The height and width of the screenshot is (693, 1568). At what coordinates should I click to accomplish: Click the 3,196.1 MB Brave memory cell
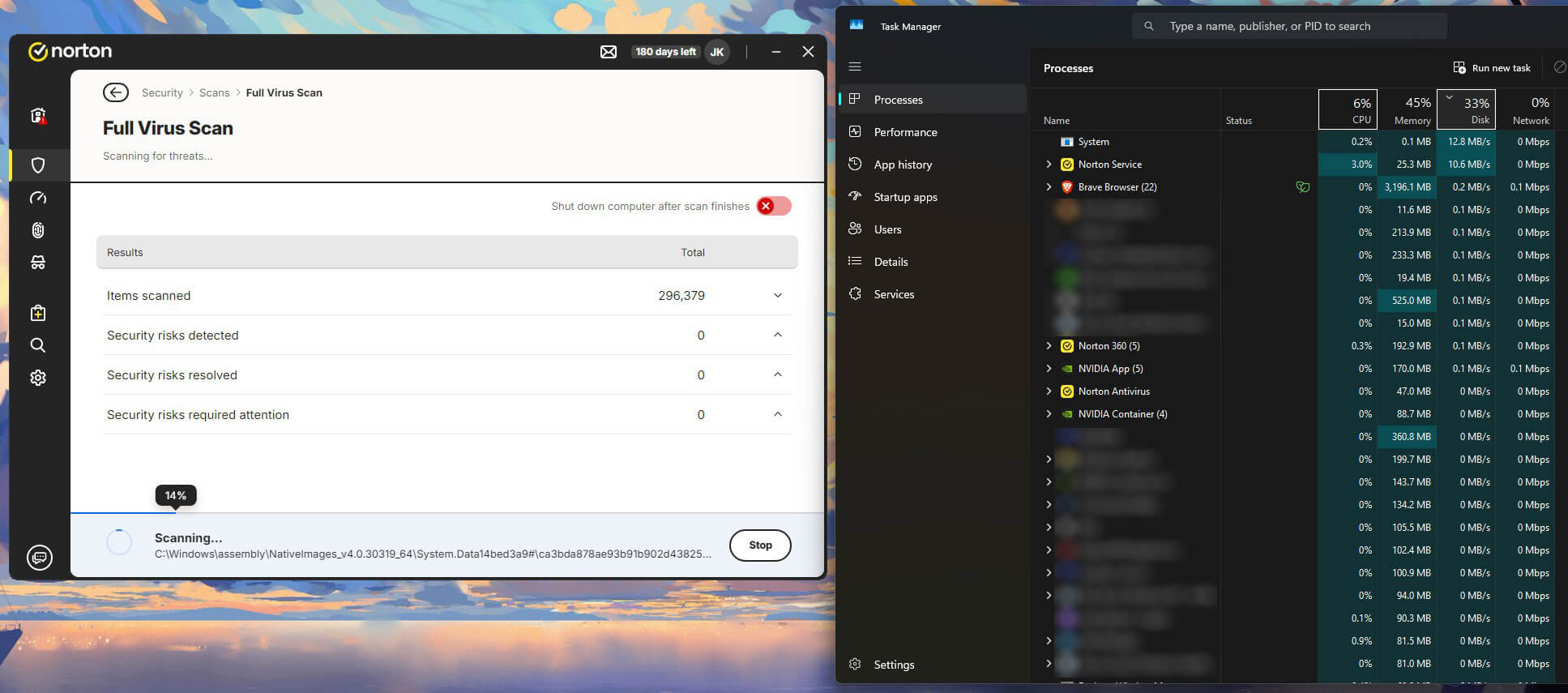click(1407, 187)
